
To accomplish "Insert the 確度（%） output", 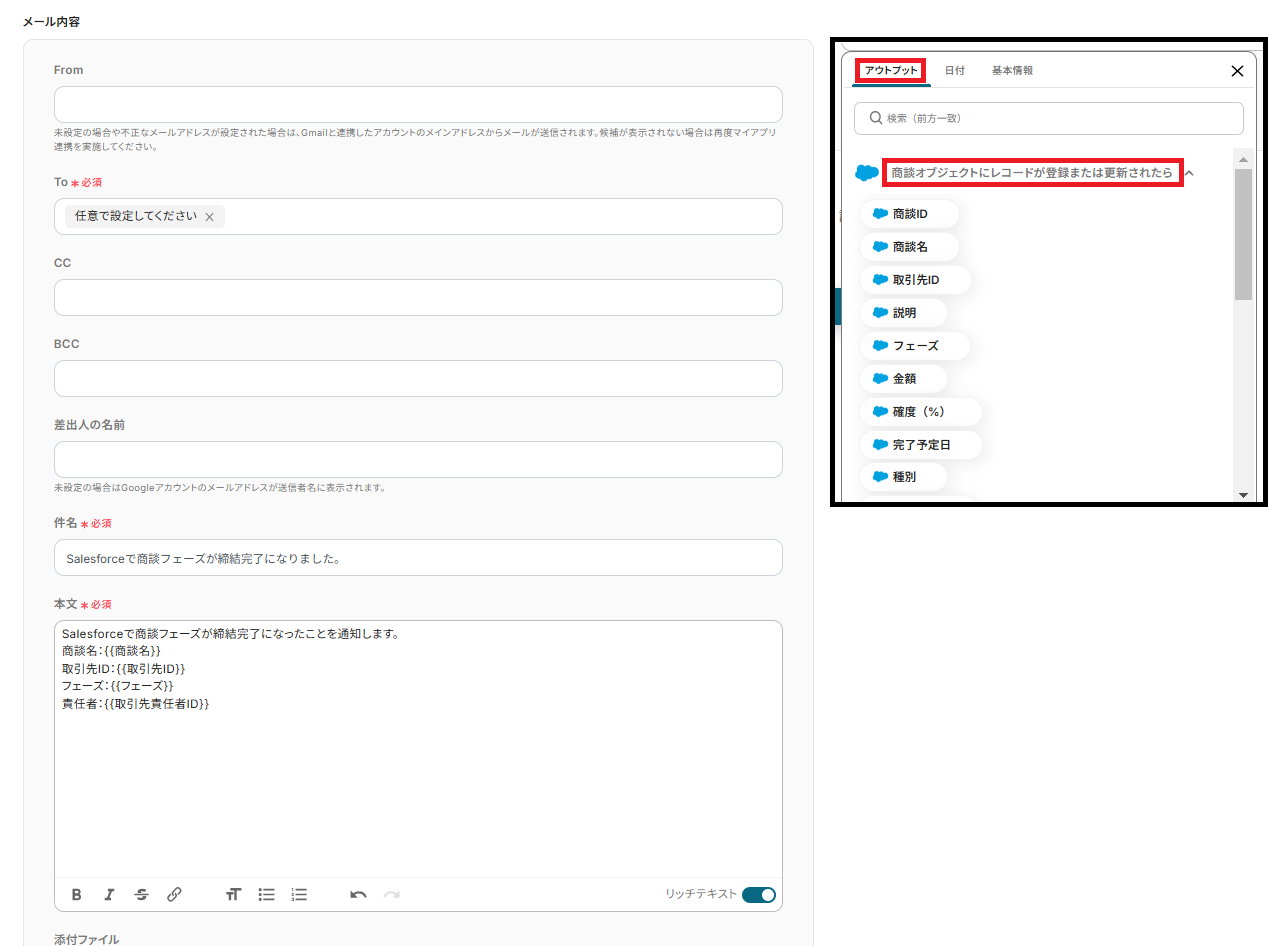I will [x=920, y=412].
